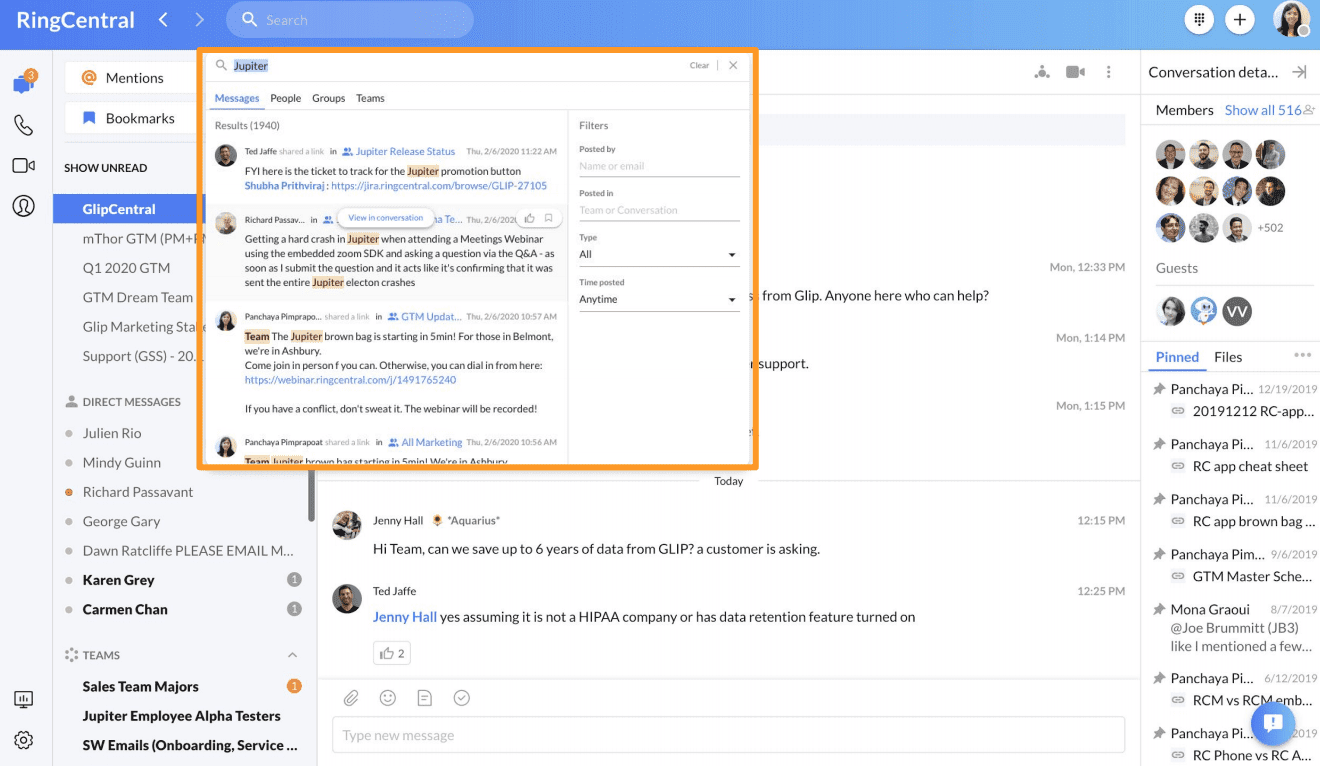Open the webinar.ringcentral.com link
Image resolution: width=1320 pixels, height=766 pixels.
tap(350, 380)
